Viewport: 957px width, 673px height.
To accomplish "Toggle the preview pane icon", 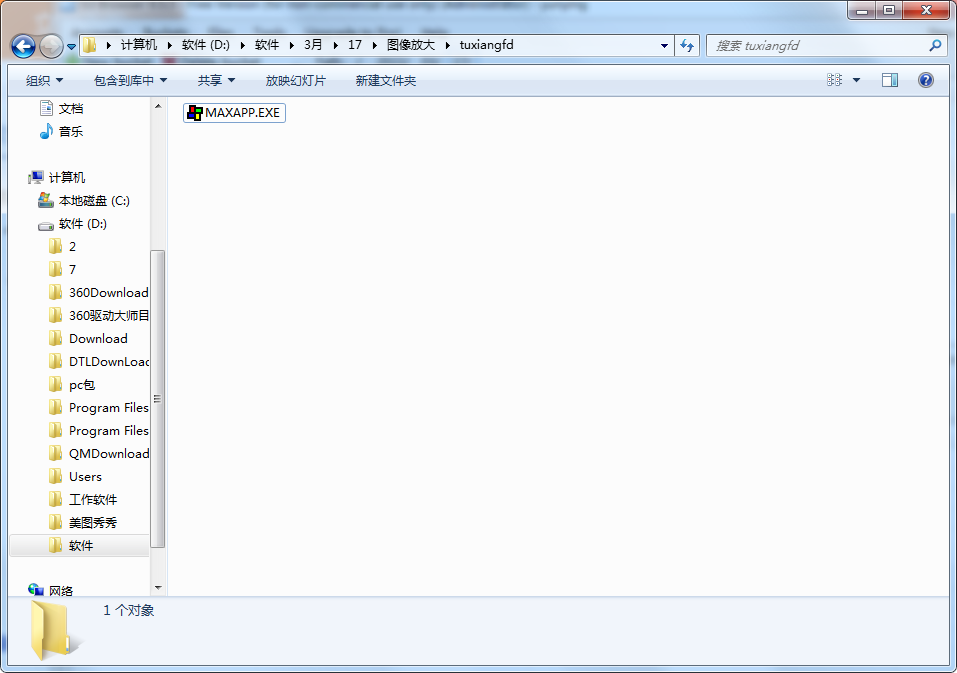I will 890,80.
